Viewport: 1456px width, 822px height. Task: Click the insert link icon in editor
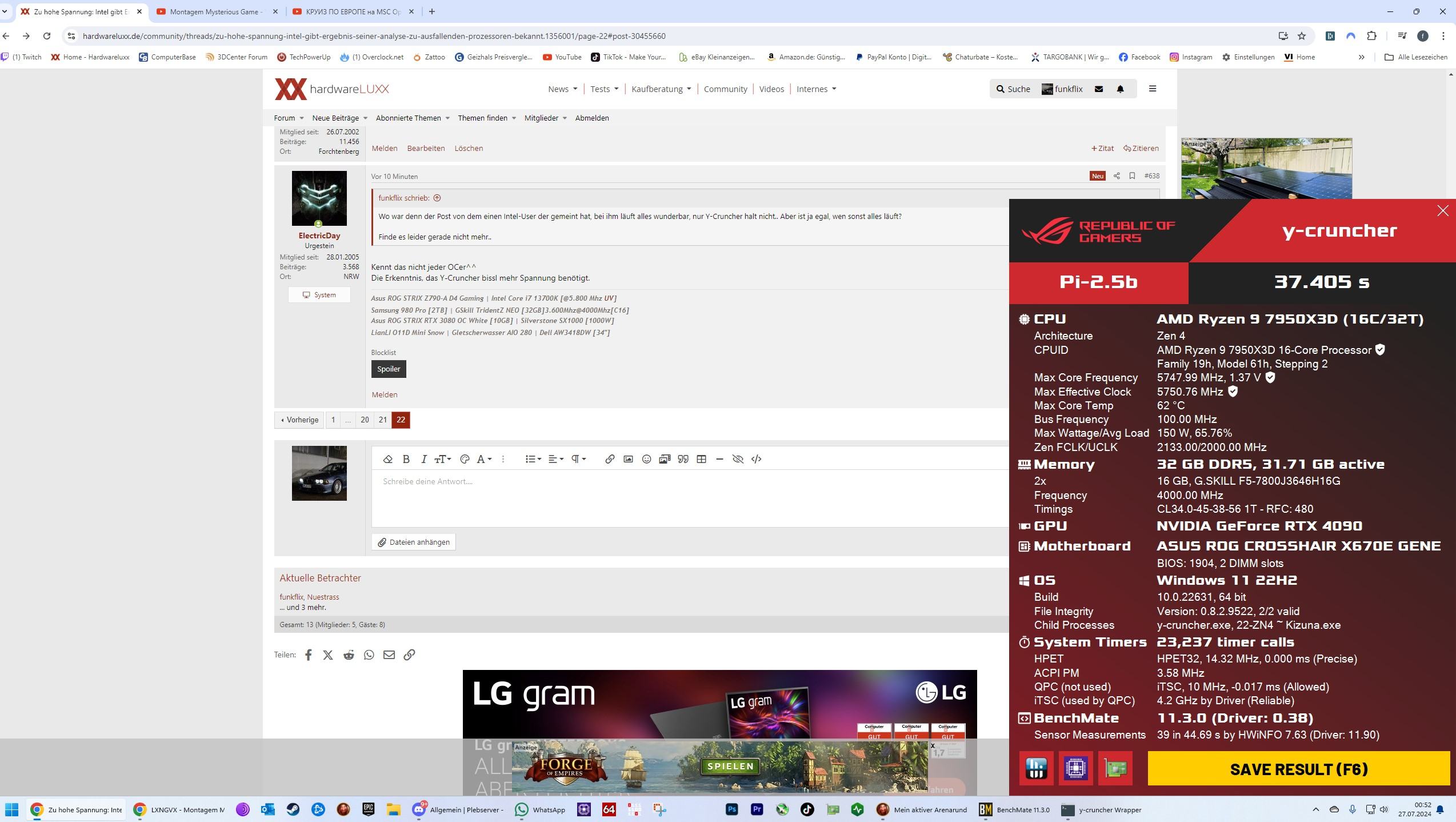click(610, 459)
